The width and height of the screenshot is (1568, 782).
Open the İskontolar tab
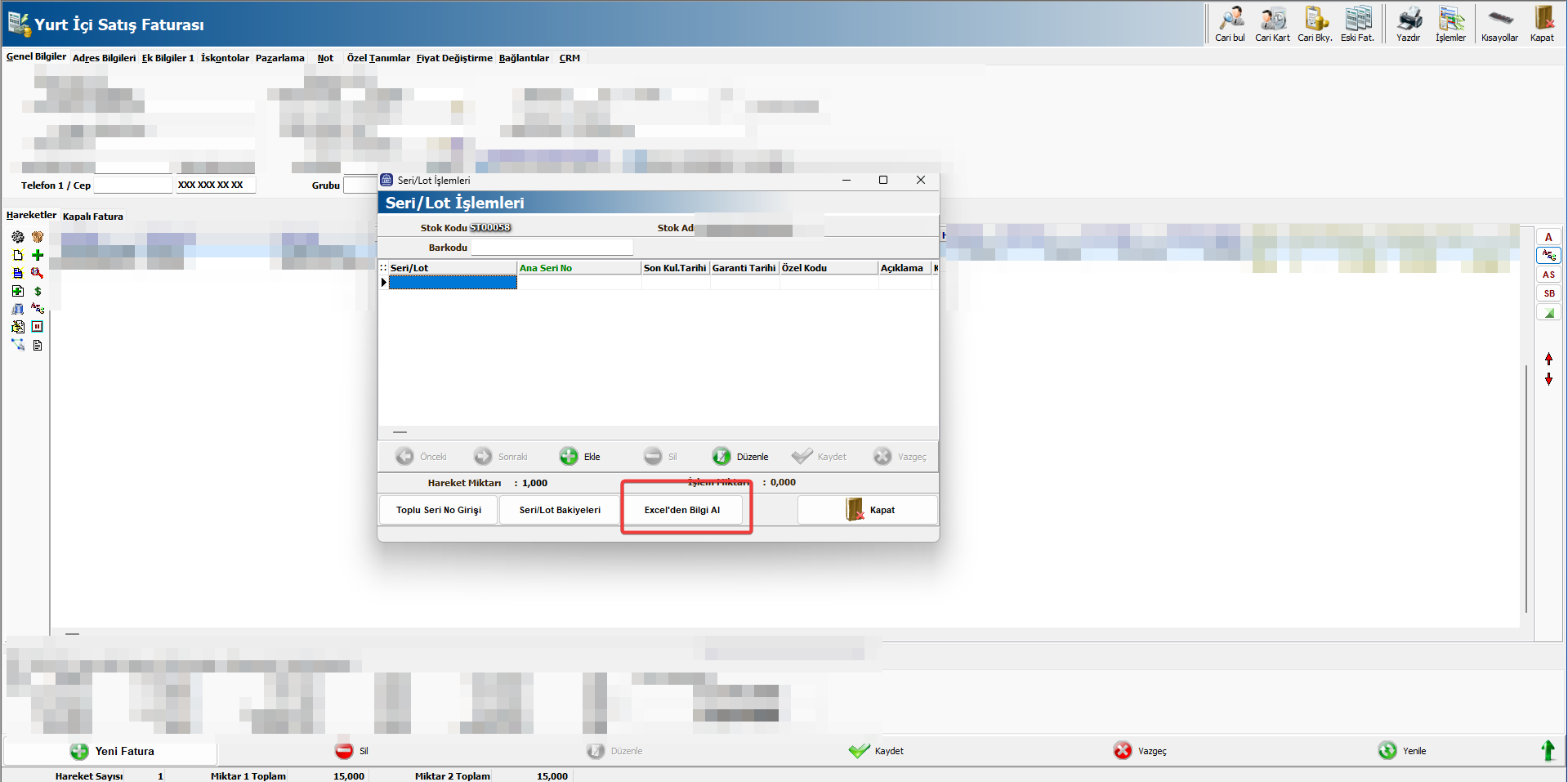[225, 58]
